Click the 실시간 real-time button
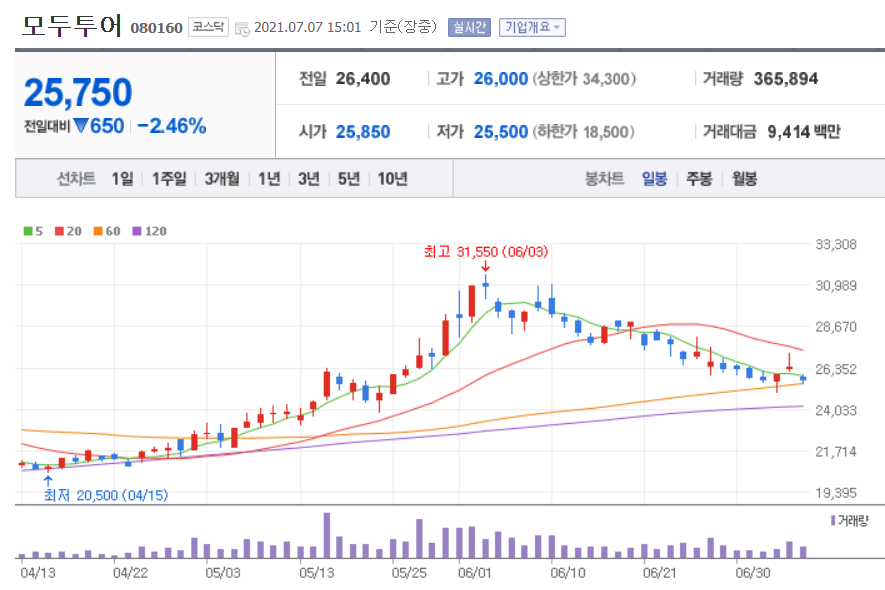The image size is (885, 590). (469, 27)
